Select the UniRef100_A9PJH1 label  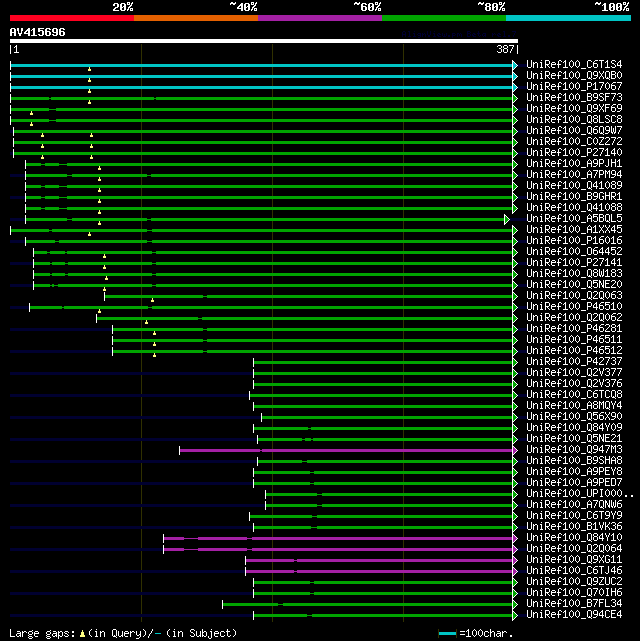pos(574,164)
